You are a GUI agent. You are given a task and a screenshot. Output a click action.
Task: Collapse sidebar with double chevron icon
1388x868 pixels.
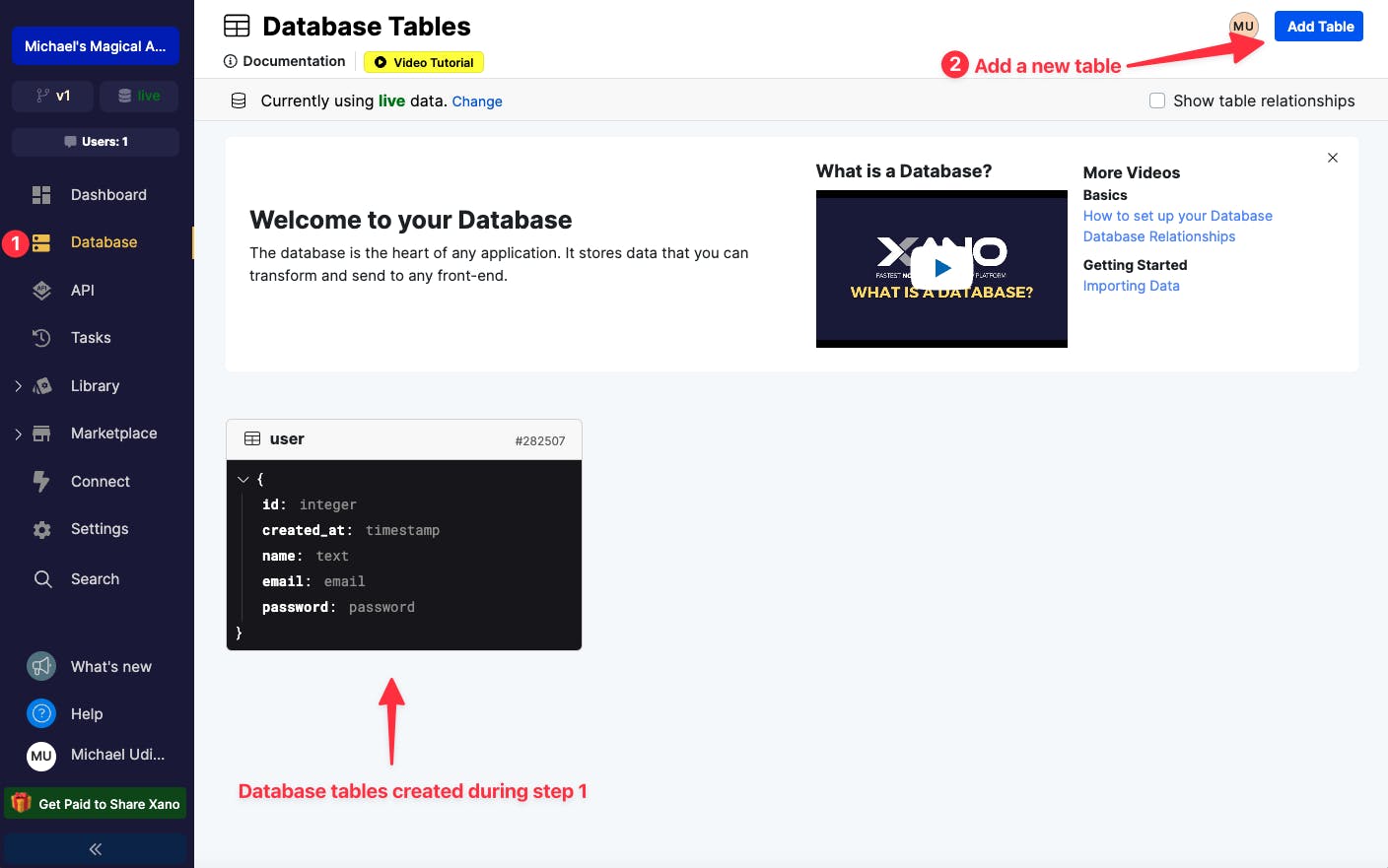click(x=96, y=849)
